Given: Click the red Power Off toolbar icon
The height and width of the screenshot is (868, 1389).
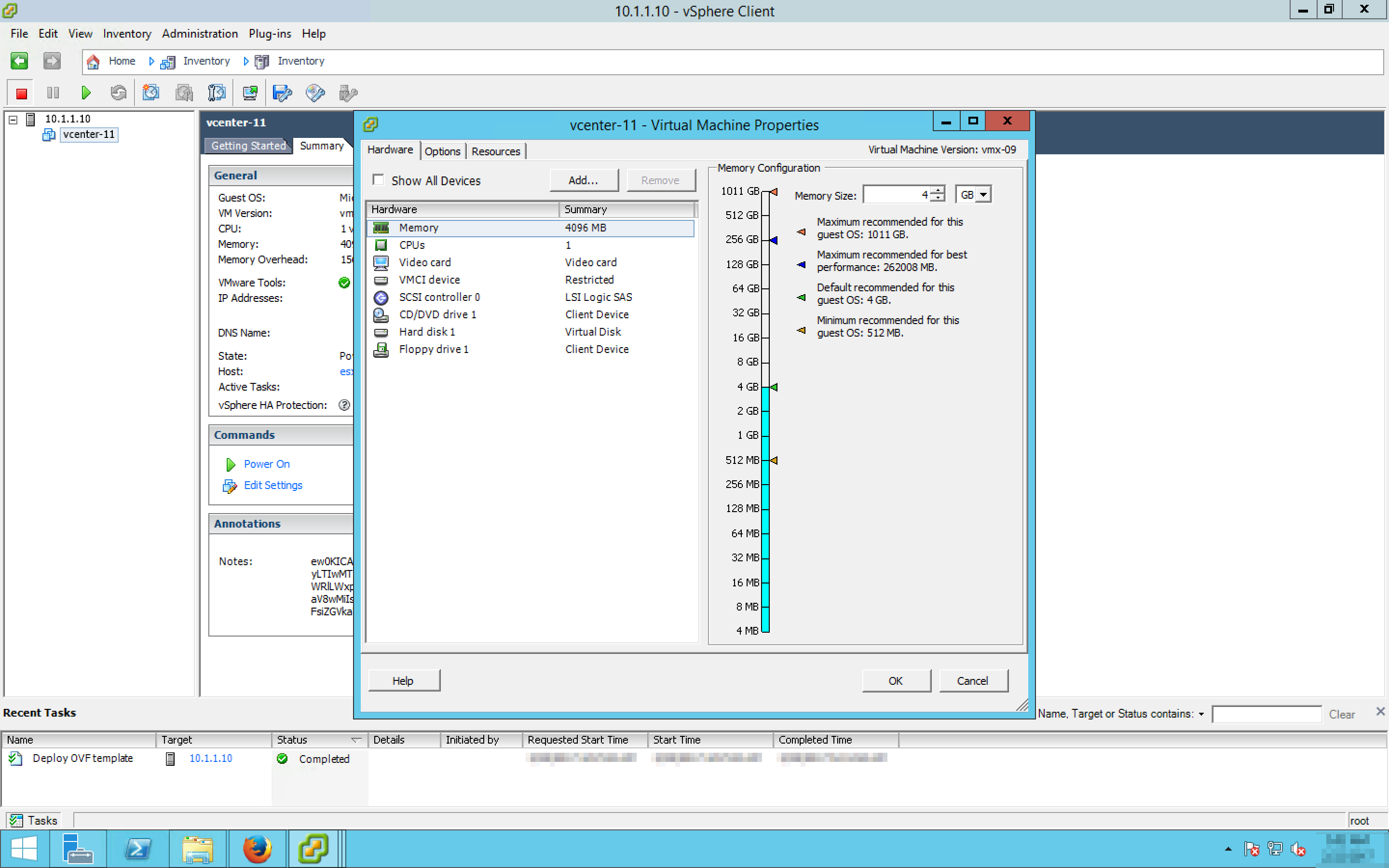Looking at the screenshot, I should [x=21, y=93].
